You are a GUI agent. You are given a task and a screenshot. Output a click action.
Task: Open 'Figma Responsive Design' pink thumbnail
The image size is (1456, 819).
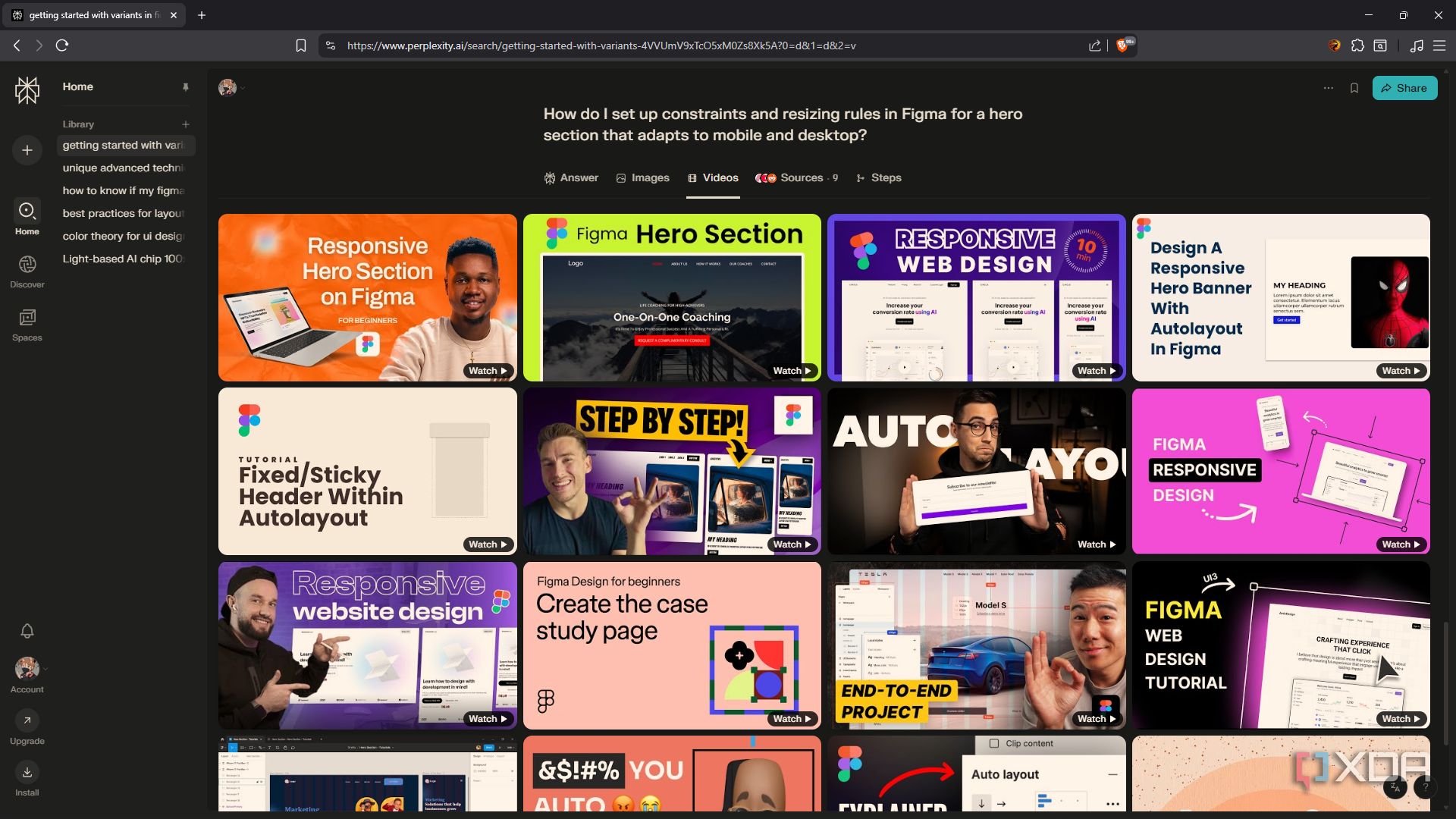point(1281,471)
